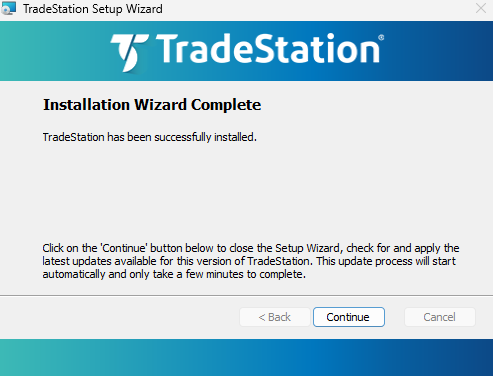The height and width of the screenshot is (376, 493).
Task: Select the 'Installation Wizard Complete' heading
Action: [x=152, y=105]
